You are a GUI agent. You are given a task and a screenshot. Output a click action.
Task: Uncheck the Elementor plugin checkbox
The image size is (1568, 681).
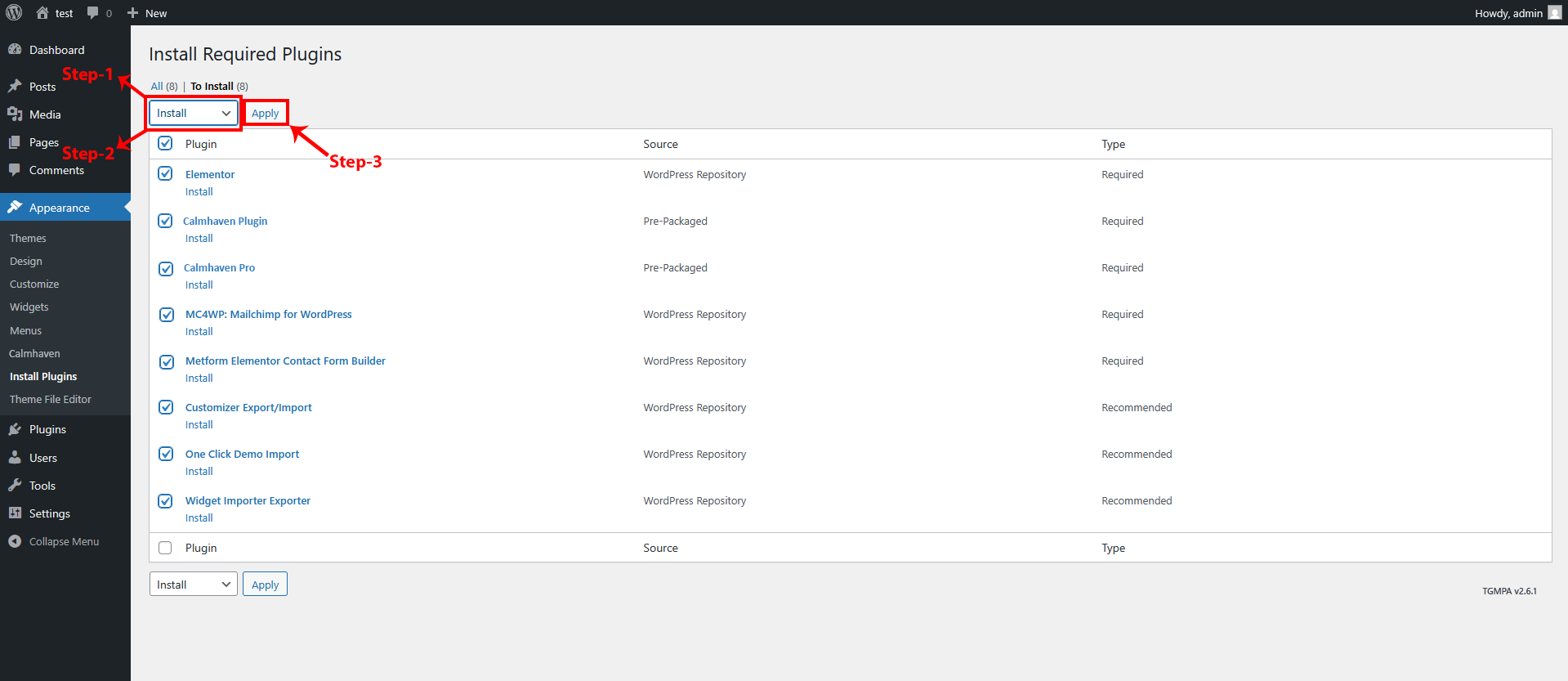166,174
